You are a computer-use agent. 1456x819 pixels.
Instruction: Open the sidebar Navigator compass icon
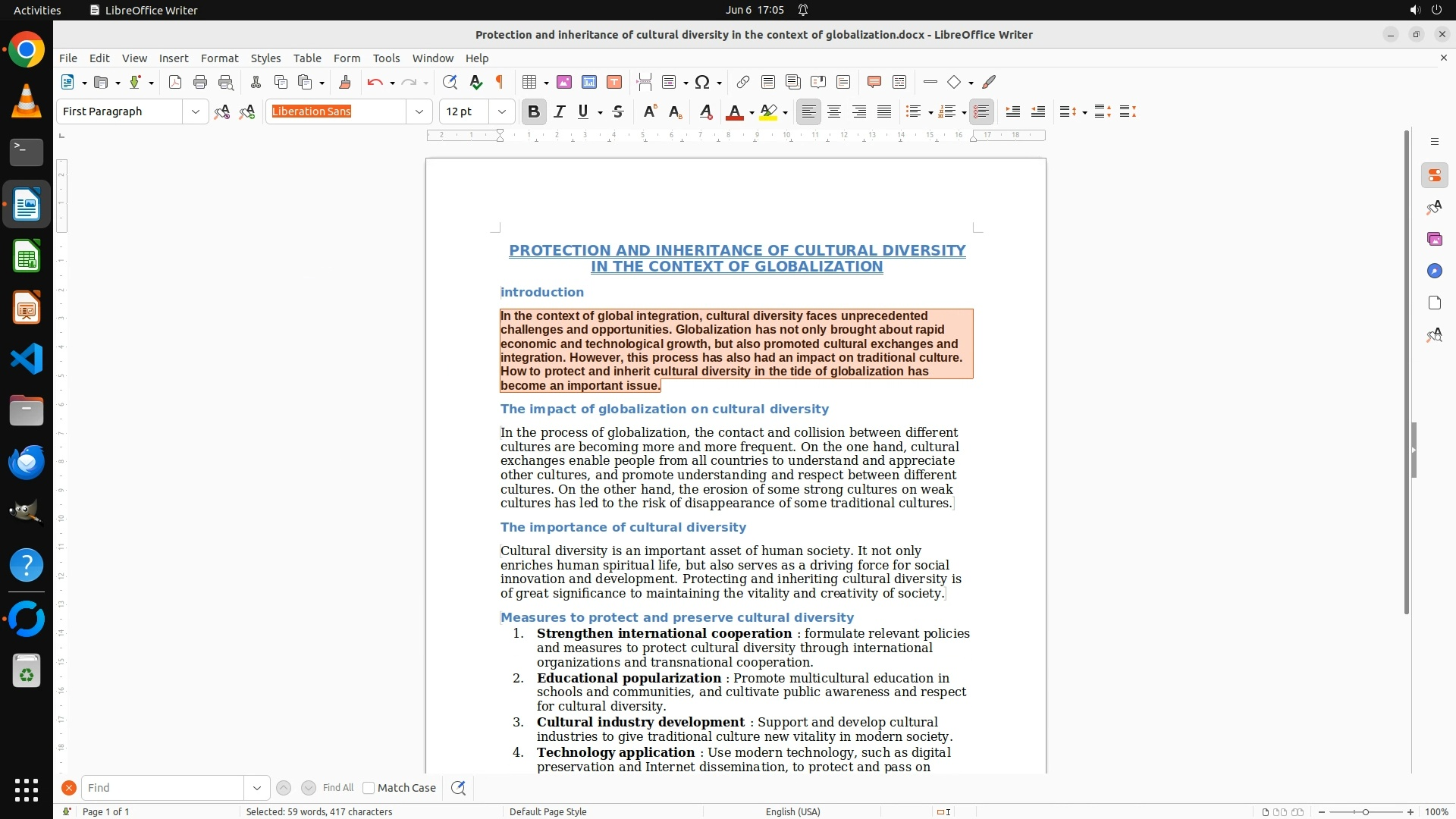(1434, 271)
